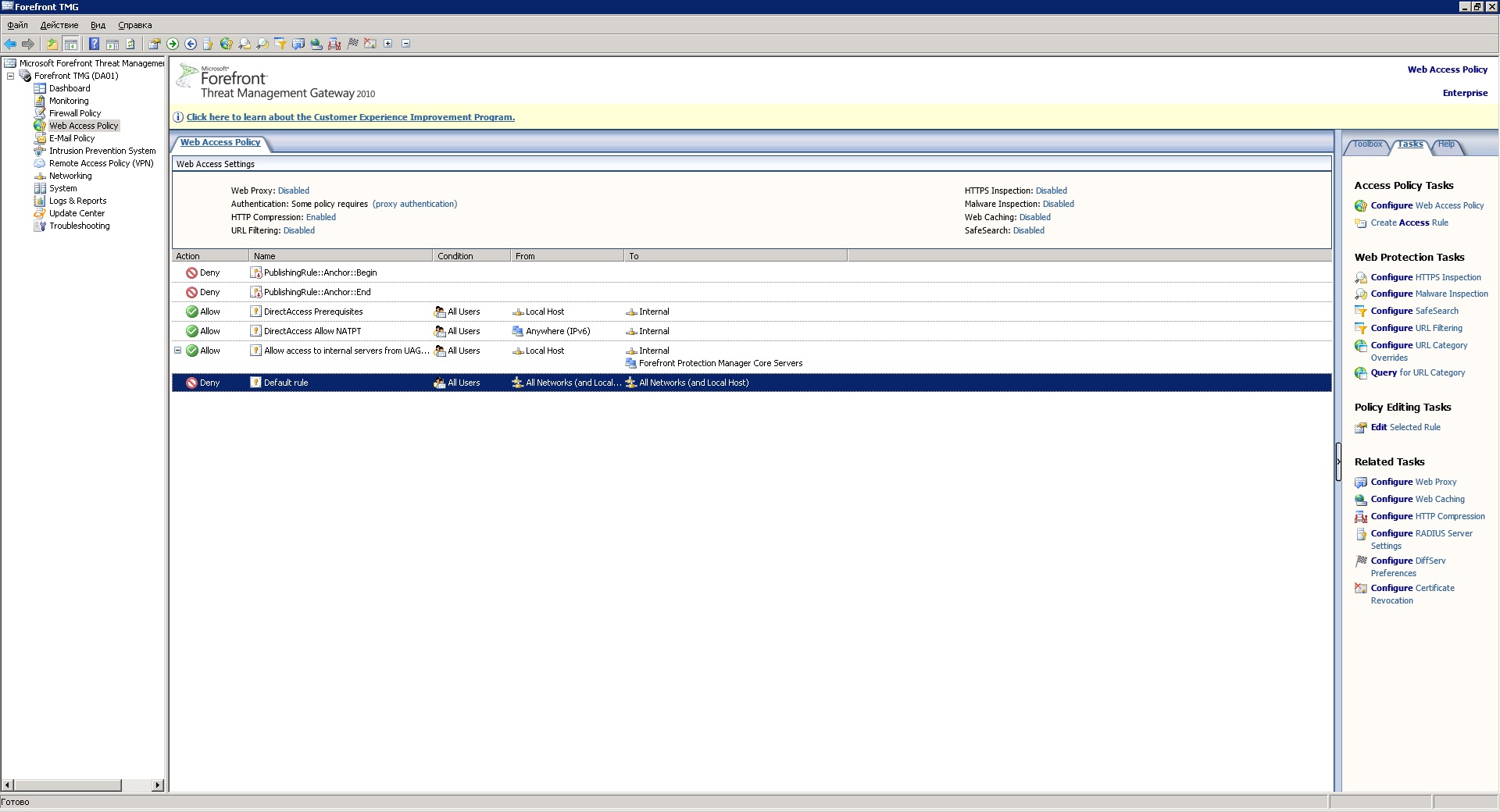This screenshot has width=1500, height=812.
Task: Click the Web Proxy toolbar icon
Action: 298,44
